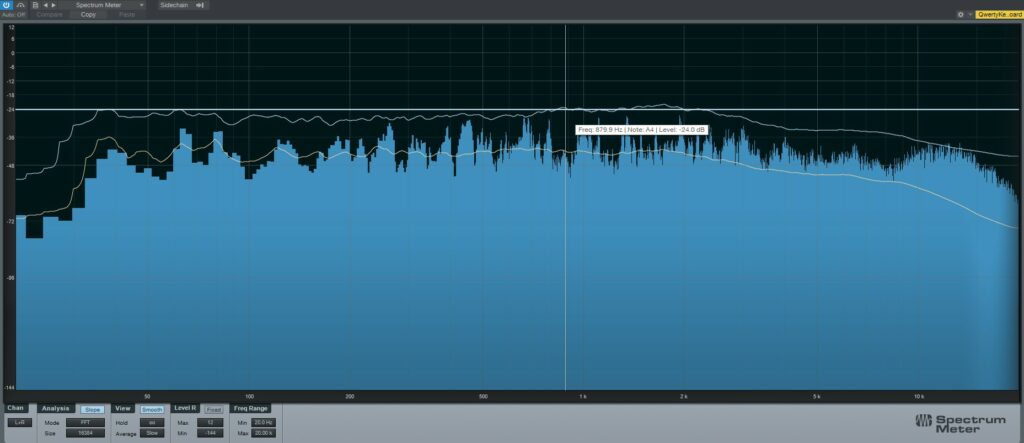
Task: Go to next preset arrow
Action: pyautogui.click(x=52, y=5)
